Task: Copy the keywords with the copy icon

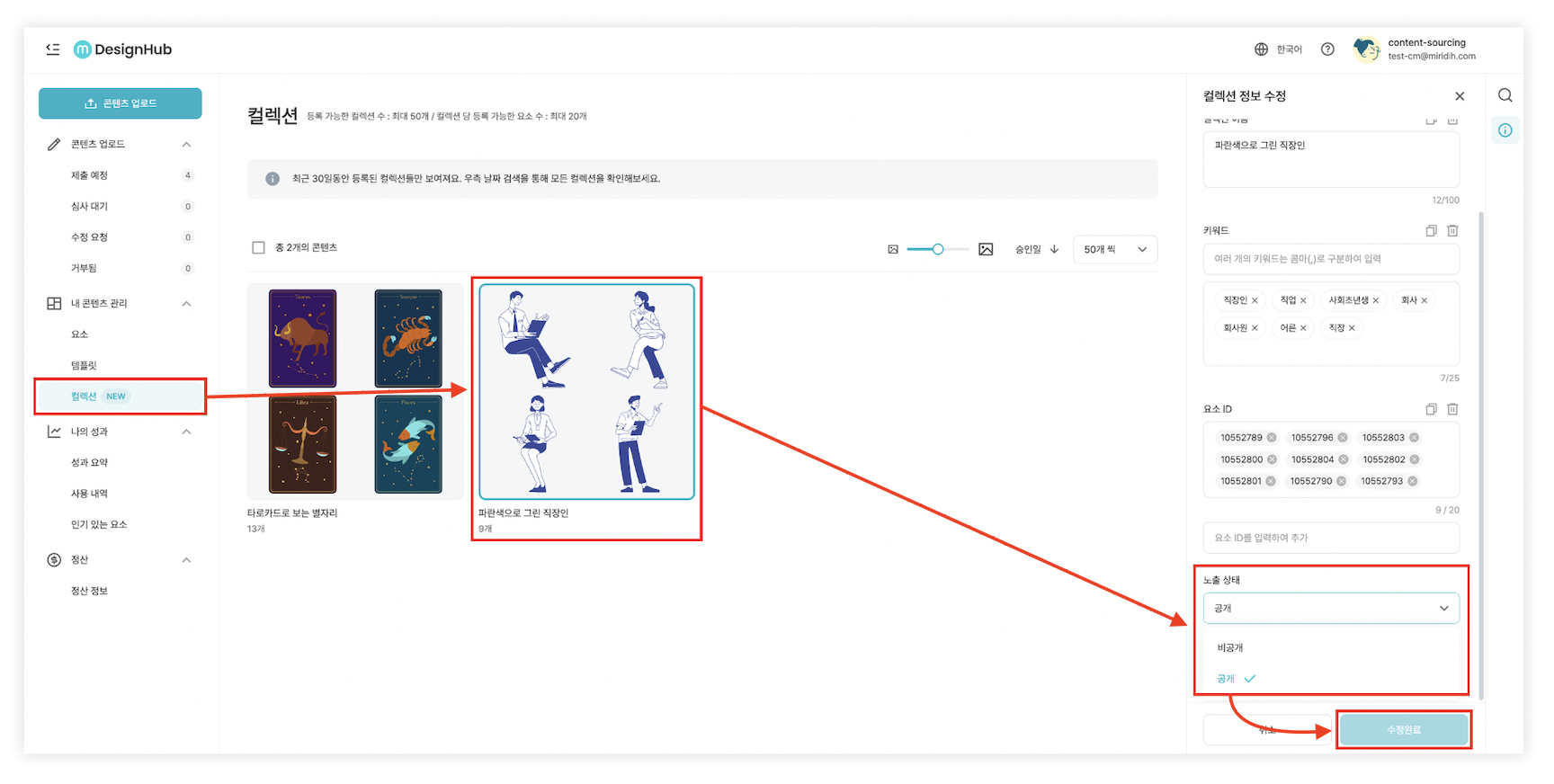Action: 1431,231
